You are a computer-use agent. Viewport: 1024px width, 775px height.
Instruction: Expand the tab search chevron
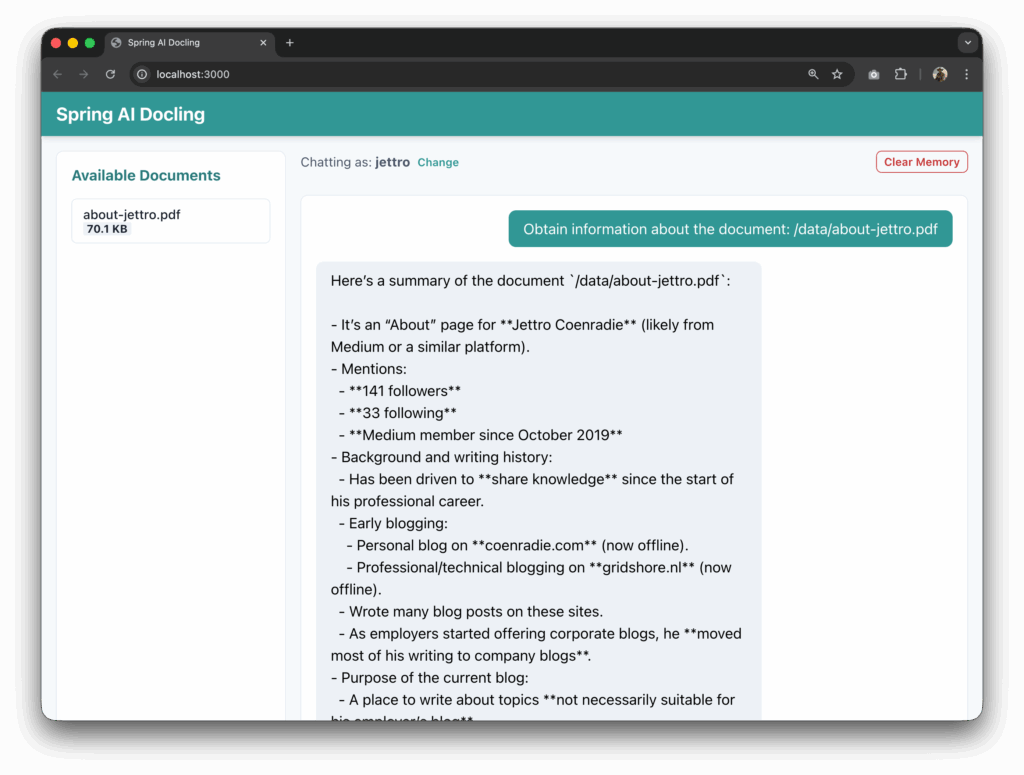point(966,42)
